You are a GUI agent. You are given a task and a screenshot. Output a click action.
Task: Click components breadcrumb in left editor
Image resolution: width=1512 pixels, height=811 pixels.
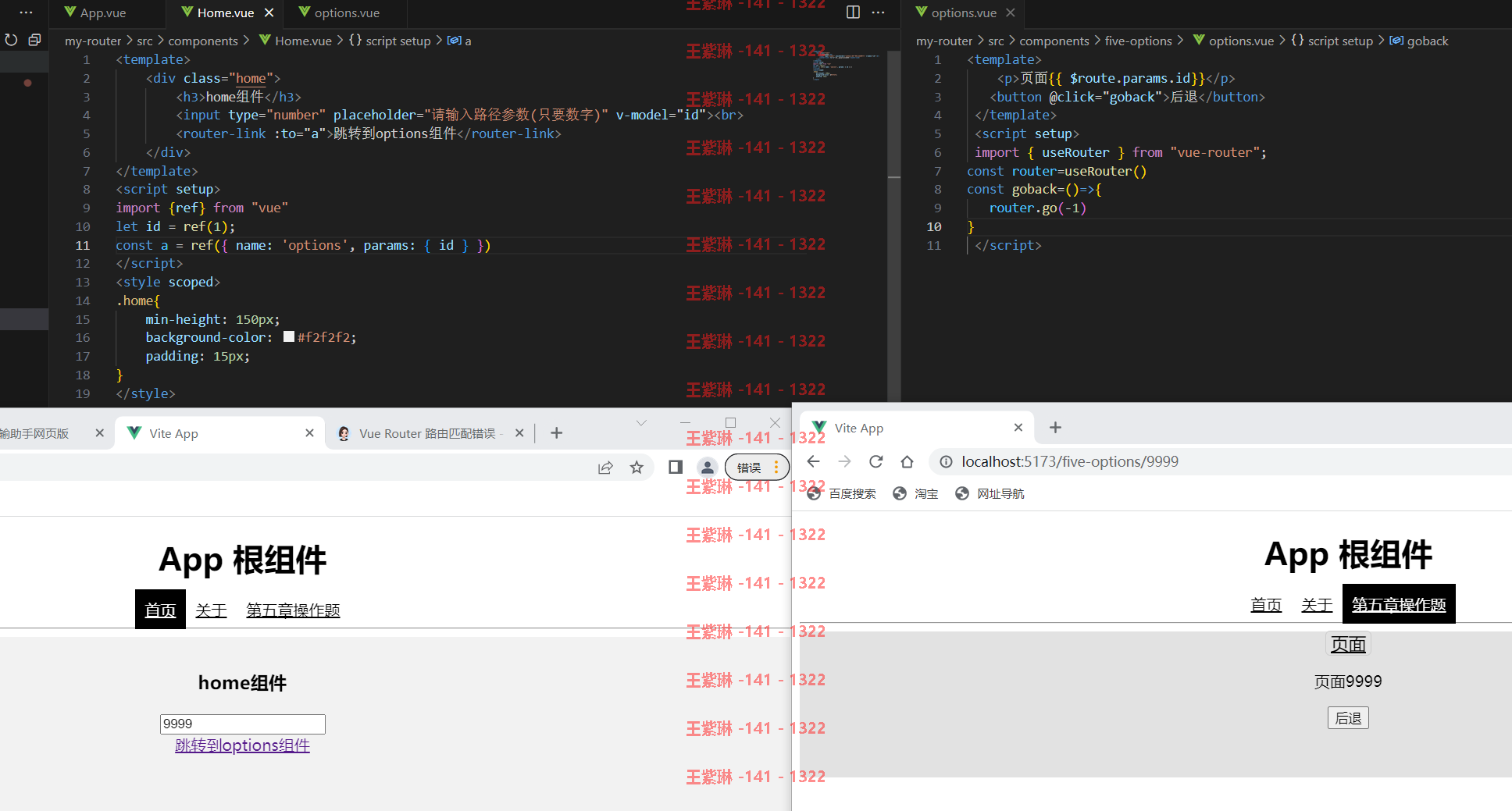[x=203, y=41]
